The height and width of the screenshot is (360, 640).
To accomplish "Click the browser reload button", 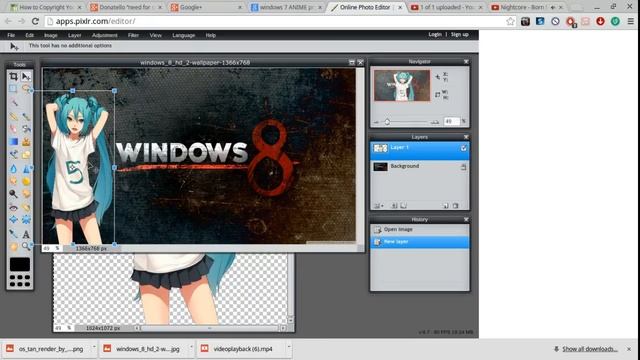I will (x=35, y=21).
